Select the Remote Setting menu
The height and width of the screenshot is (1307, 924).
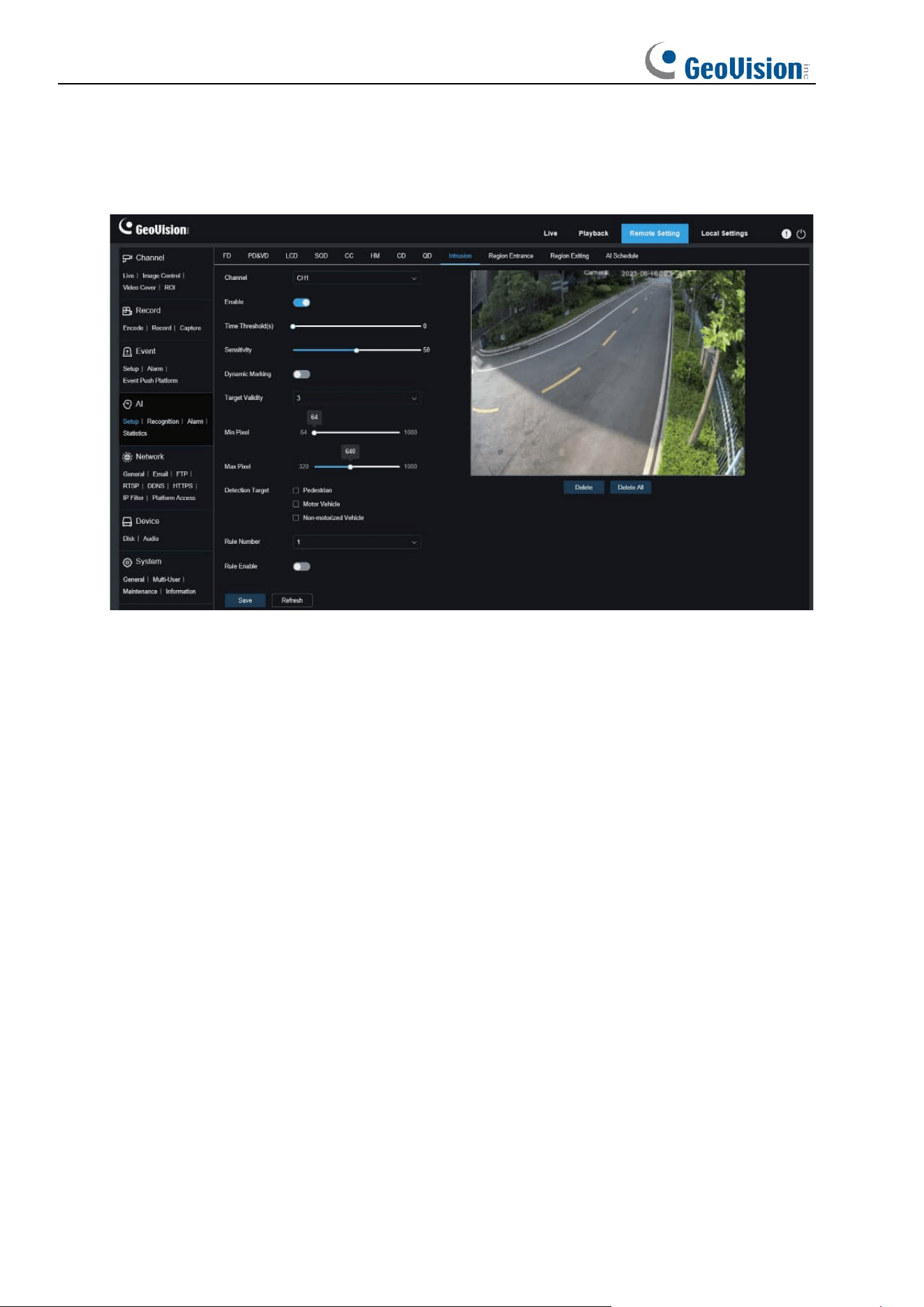[655, 234]
